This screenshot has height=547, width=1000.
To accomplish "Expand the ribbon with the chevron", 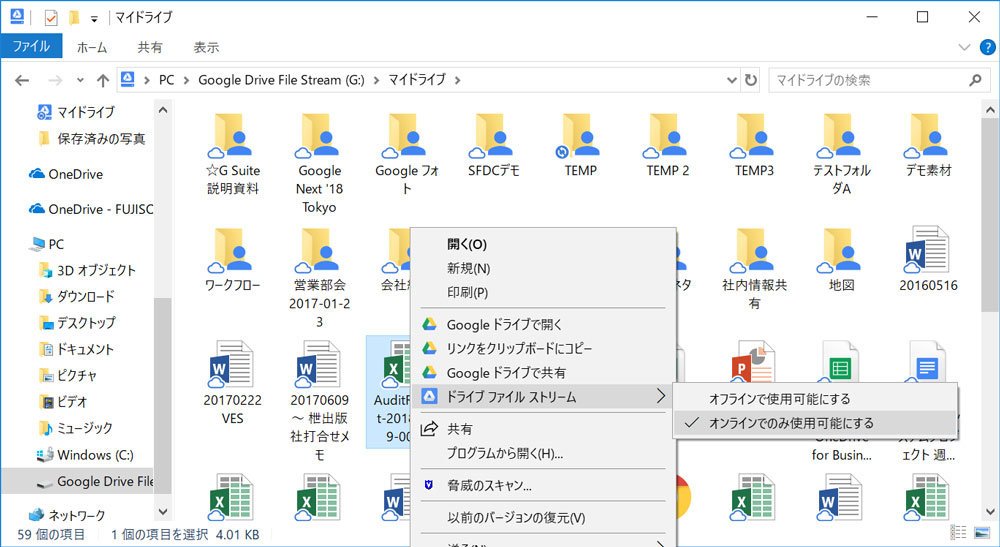I will tap(964, 47).
